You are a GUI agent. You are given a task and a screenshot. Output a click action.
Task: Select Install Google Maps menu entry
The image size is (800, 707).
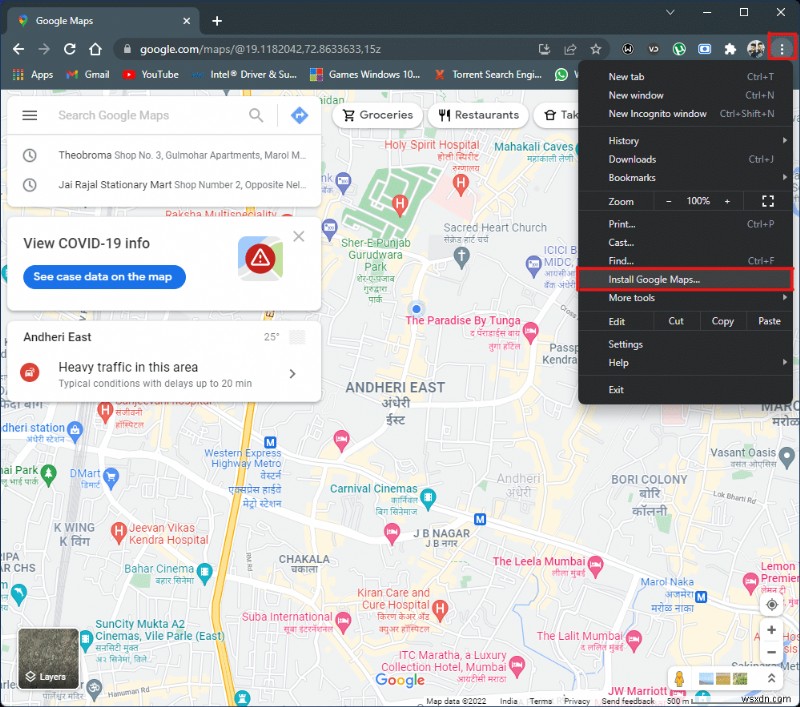[655, 279]
